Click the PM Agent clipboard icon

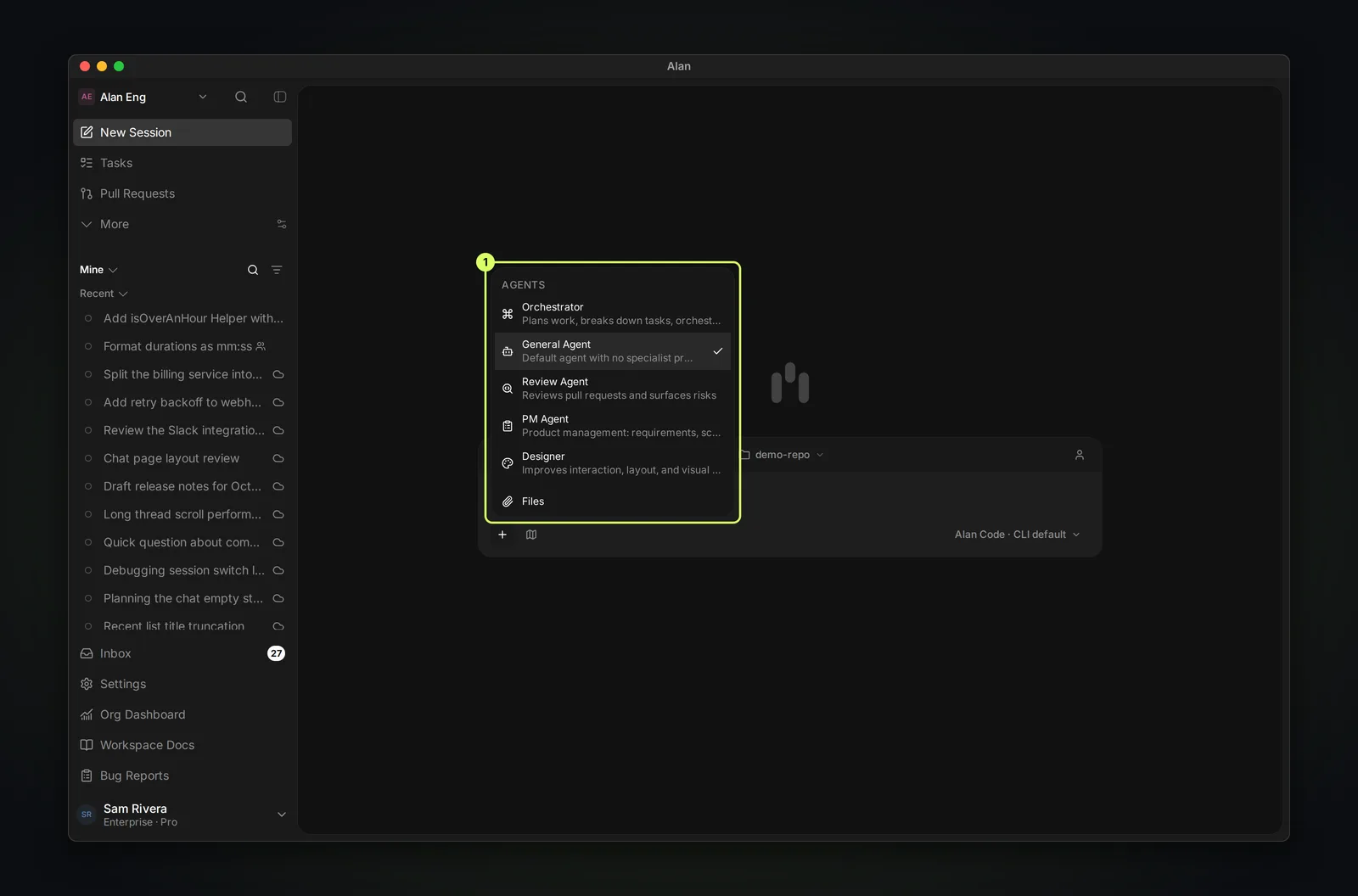(x=508, y=426)
